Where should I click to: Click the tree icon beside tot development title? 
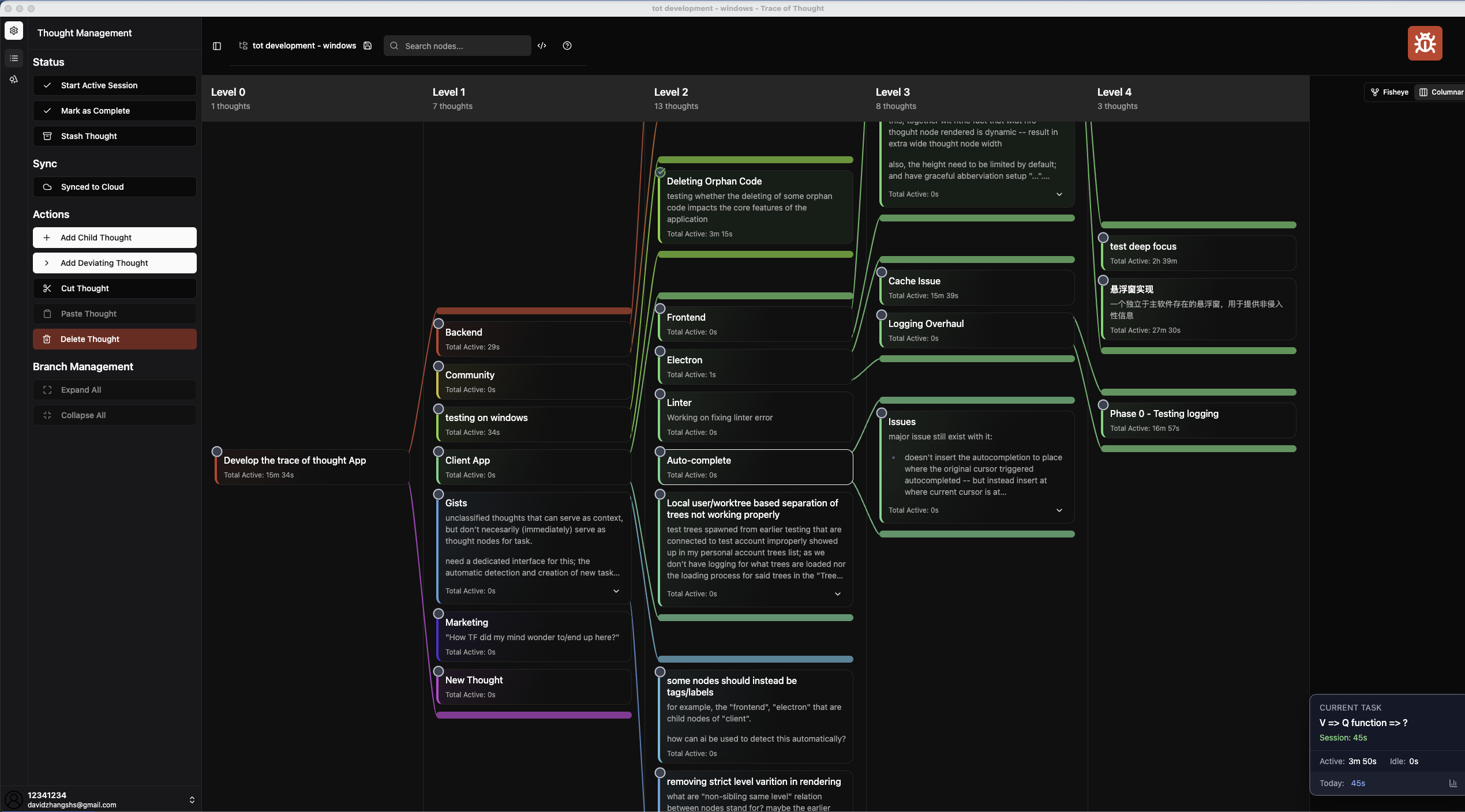pyautogui.click(x=243, y=46)
